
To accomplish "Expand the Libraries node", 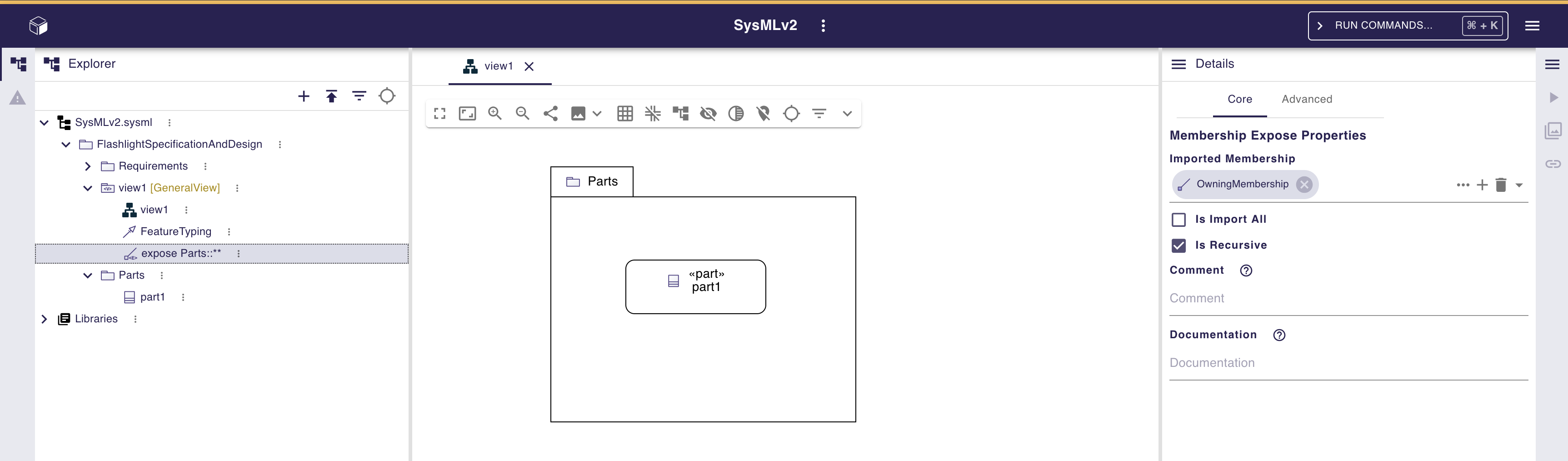I will coord(44,319).
